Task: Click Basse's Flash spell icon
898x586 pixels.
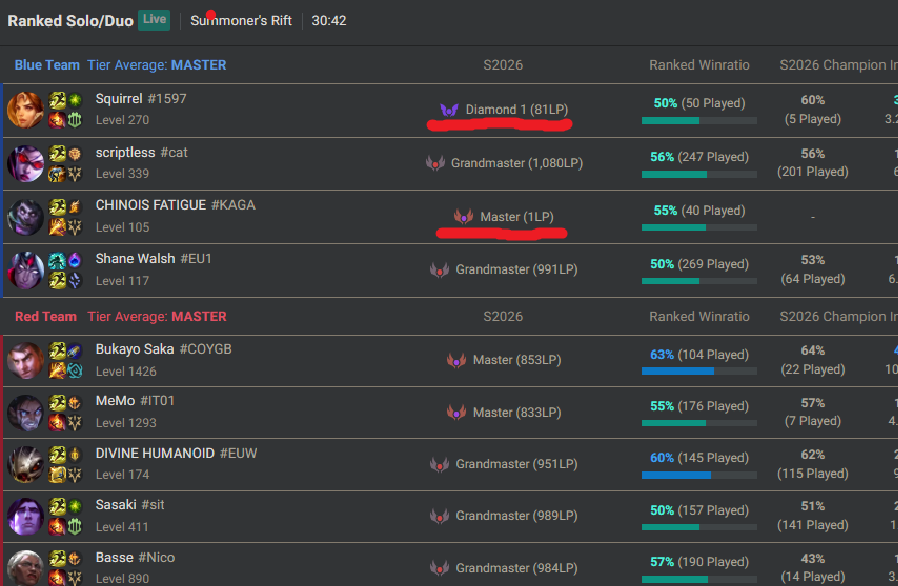Action: coord(57,558)
